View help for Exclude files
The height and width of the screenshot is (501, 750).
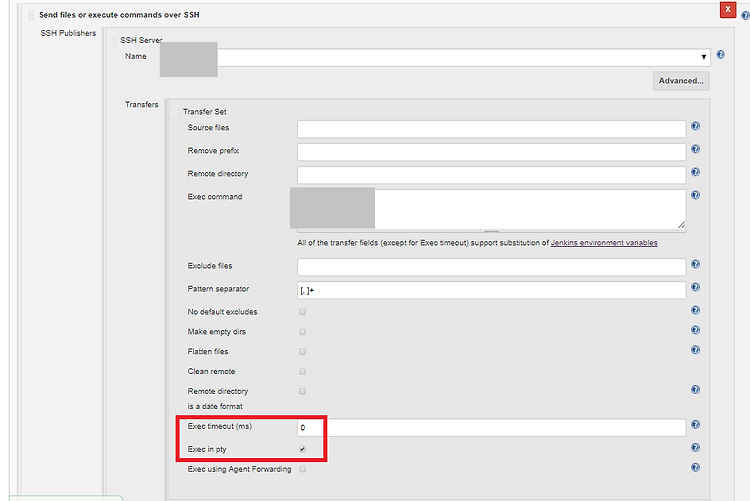click(695, 264)
